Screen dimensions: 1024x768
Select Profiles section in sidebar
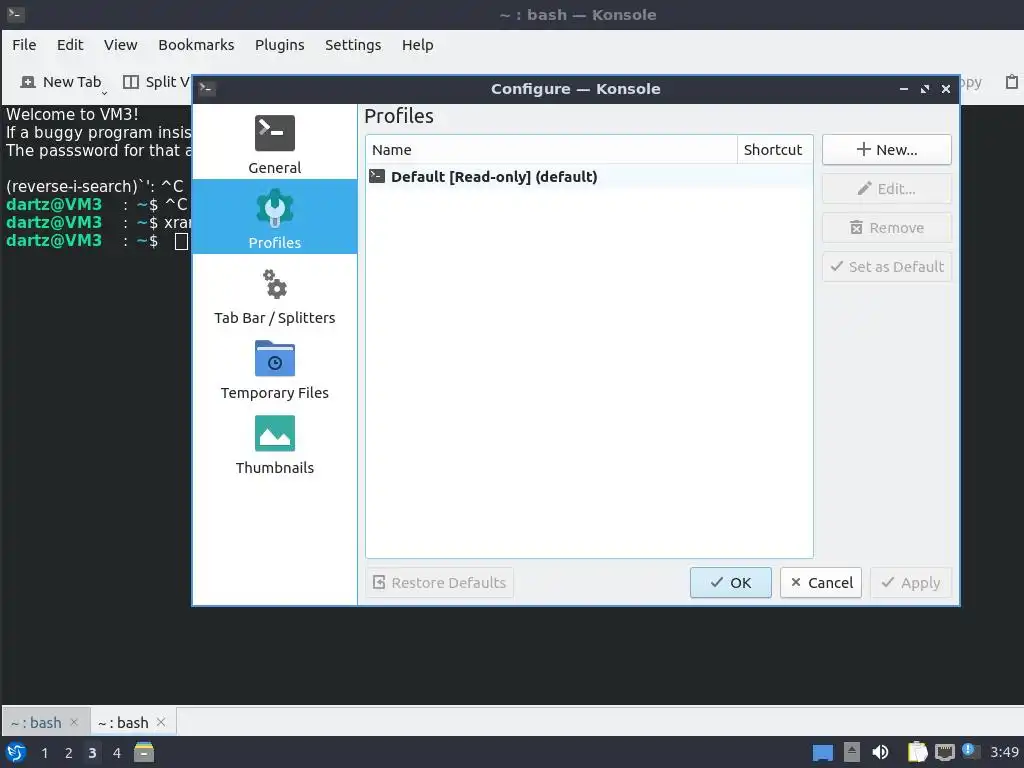tap(274, 217)
